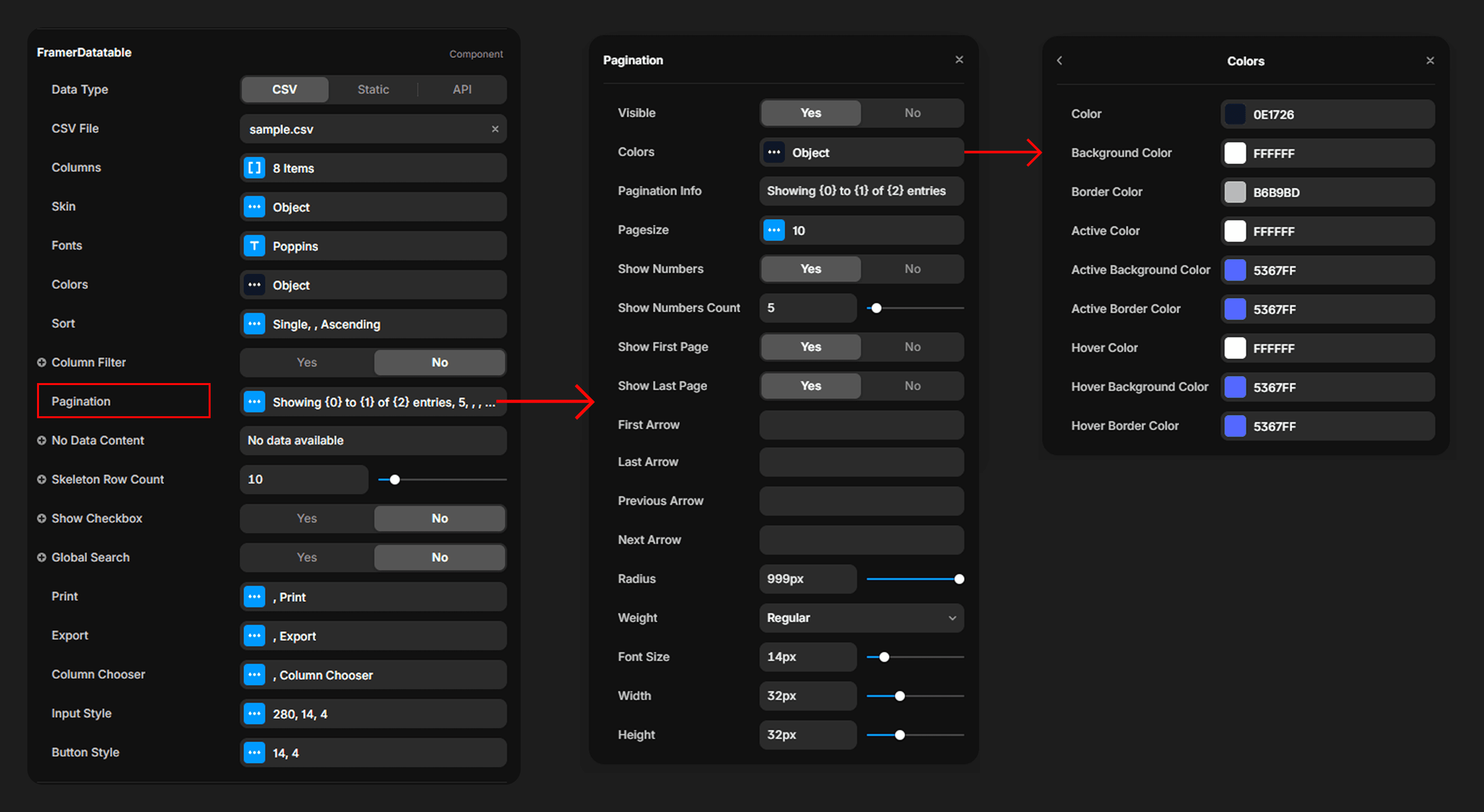Click the Active Background Color 5367FF swatch
This screenshot has height=812, width=1484.
[x=1234, y=270]
